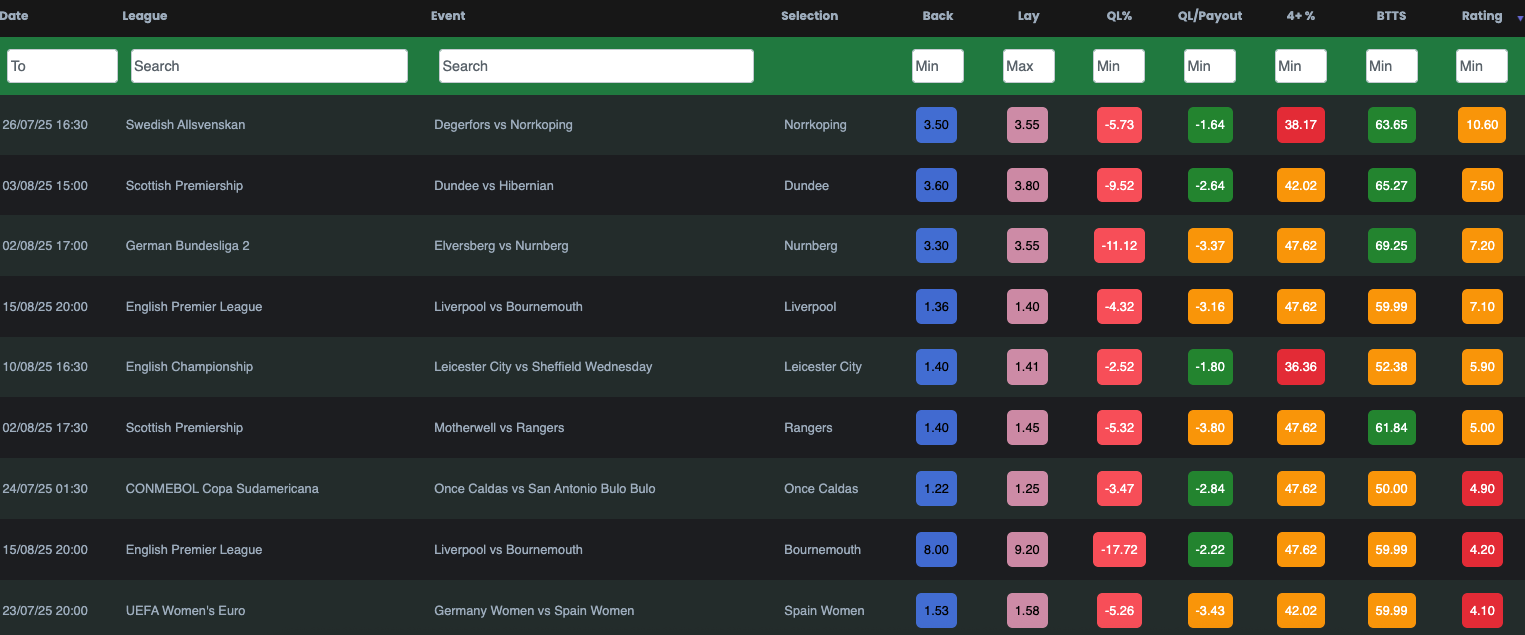
Task: Click the Spain Women selection cell
Action: click(x=824, y=611)
